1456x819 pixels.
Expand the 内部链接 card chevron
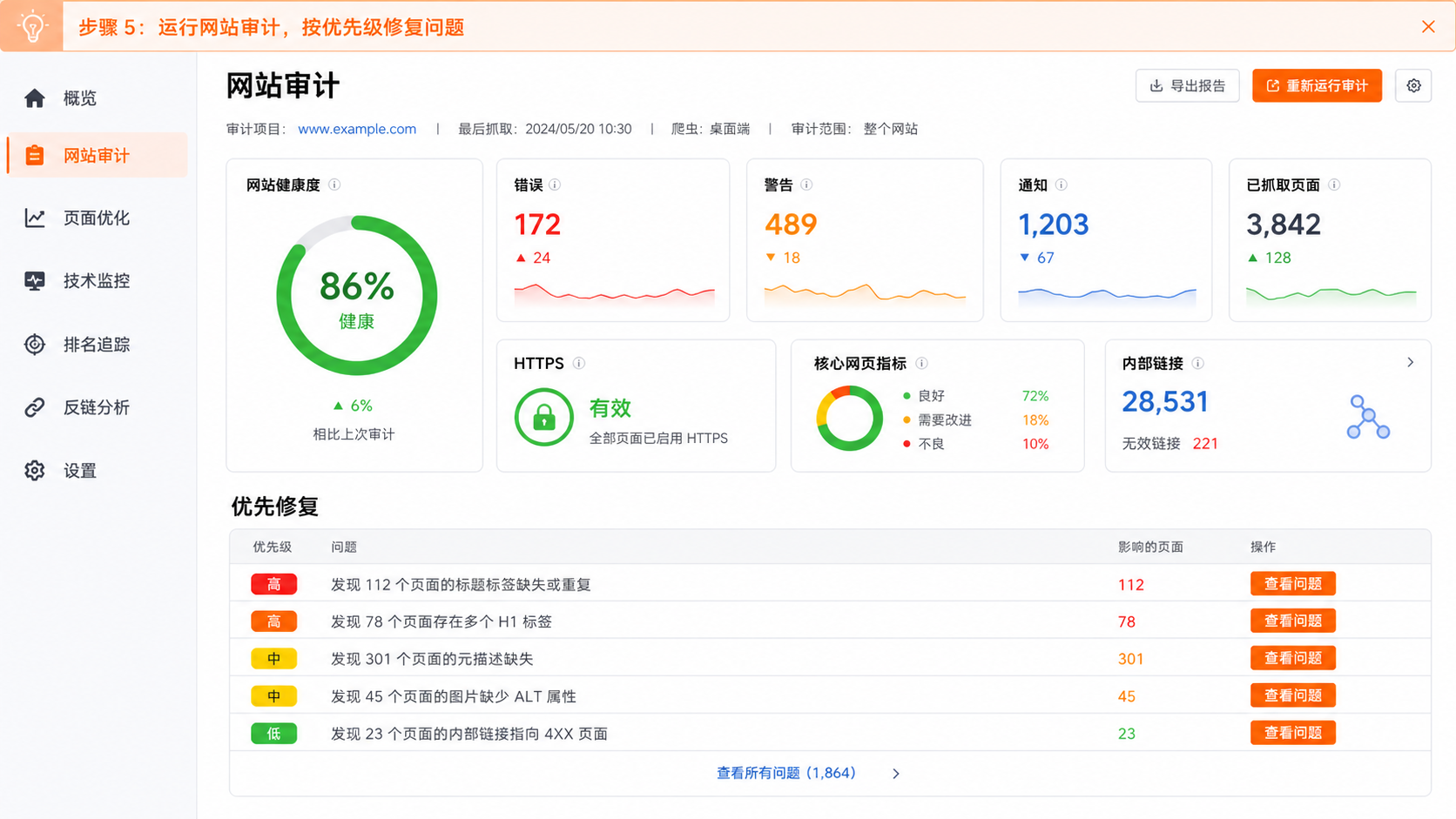pyautogui.click(x=1411, y=362)
